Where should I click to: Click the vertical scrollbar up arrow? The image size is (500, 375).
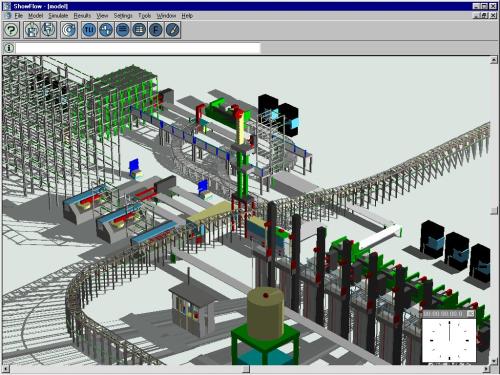[x=494, y=60]
